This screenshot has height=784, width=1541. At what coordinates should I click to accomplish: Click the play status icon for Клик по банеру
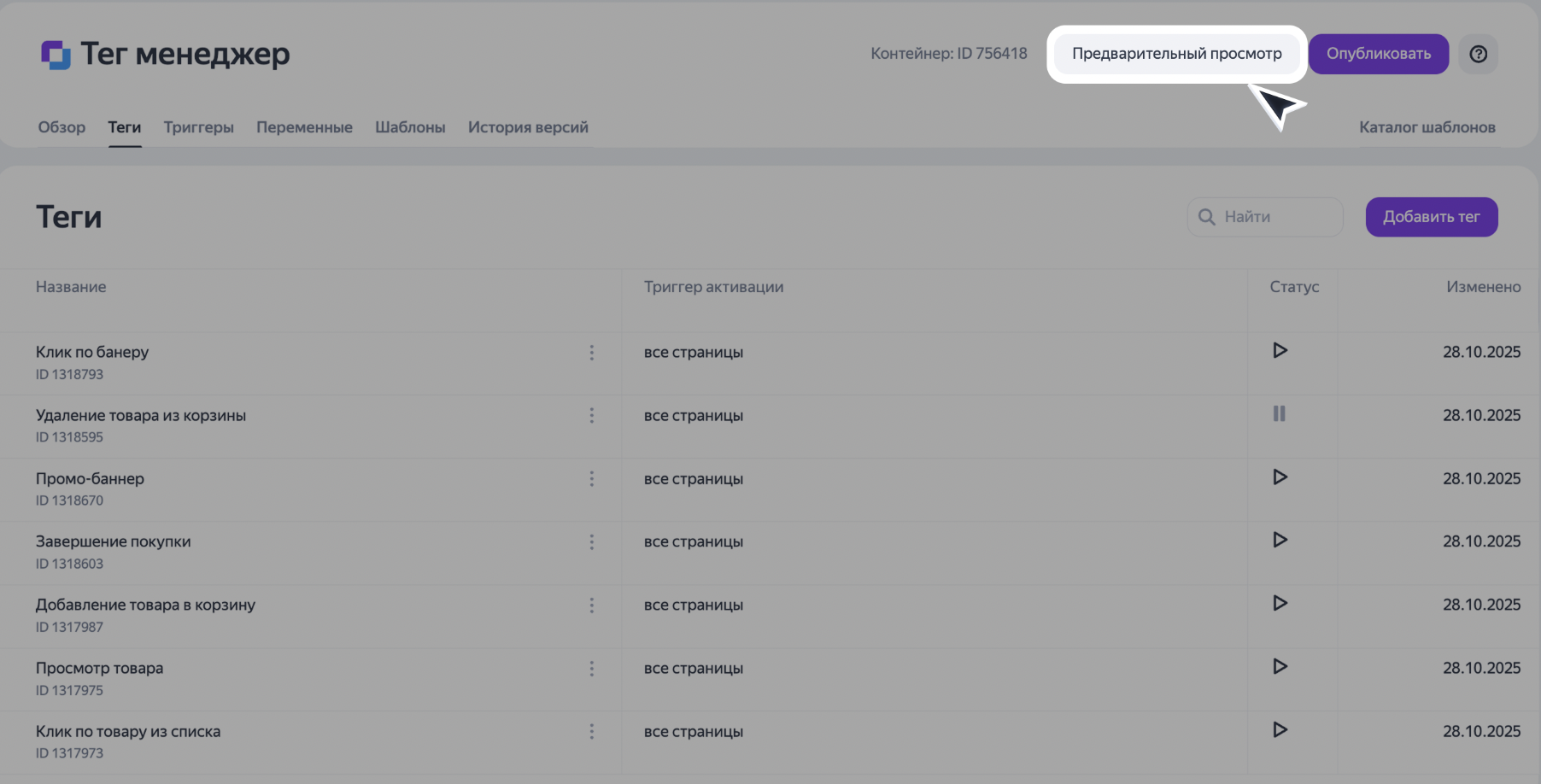tap(1280, 350)
